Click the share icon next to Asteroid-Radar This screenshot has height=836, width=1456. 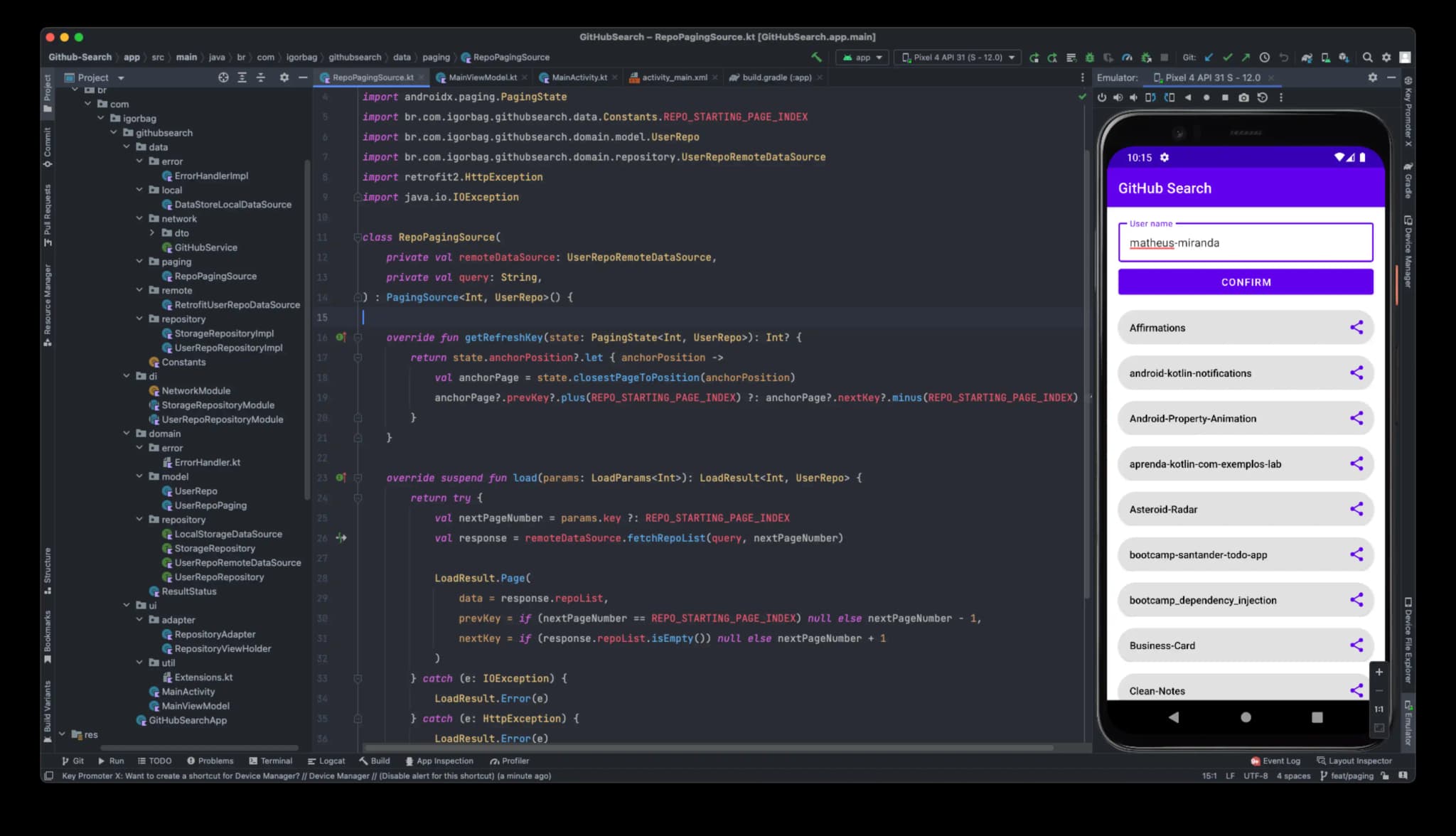[1356, 509]
